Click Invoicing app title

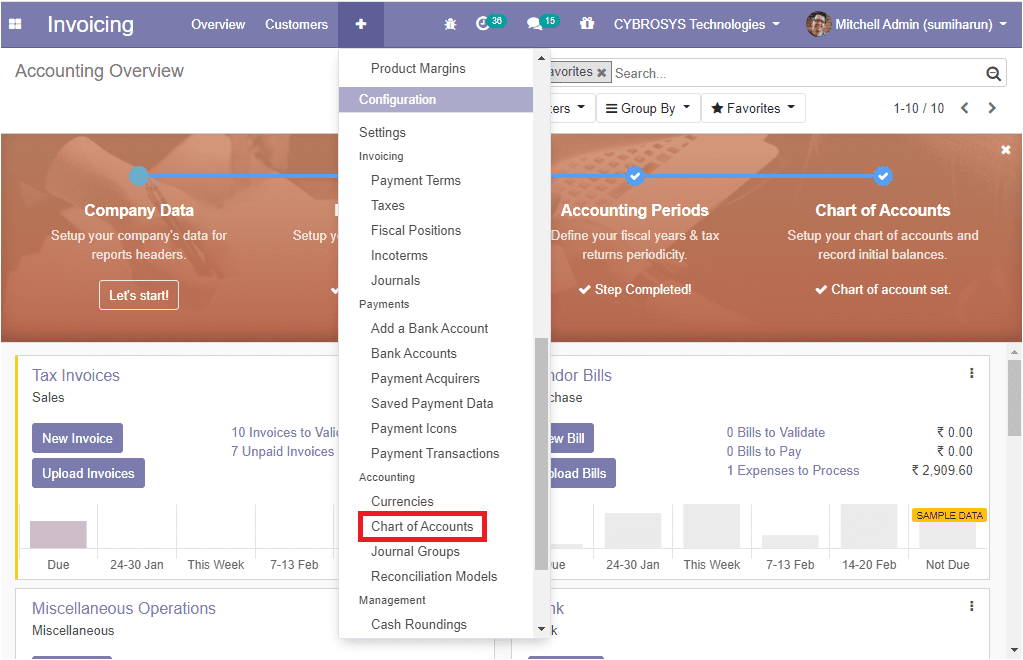point(91,24)
